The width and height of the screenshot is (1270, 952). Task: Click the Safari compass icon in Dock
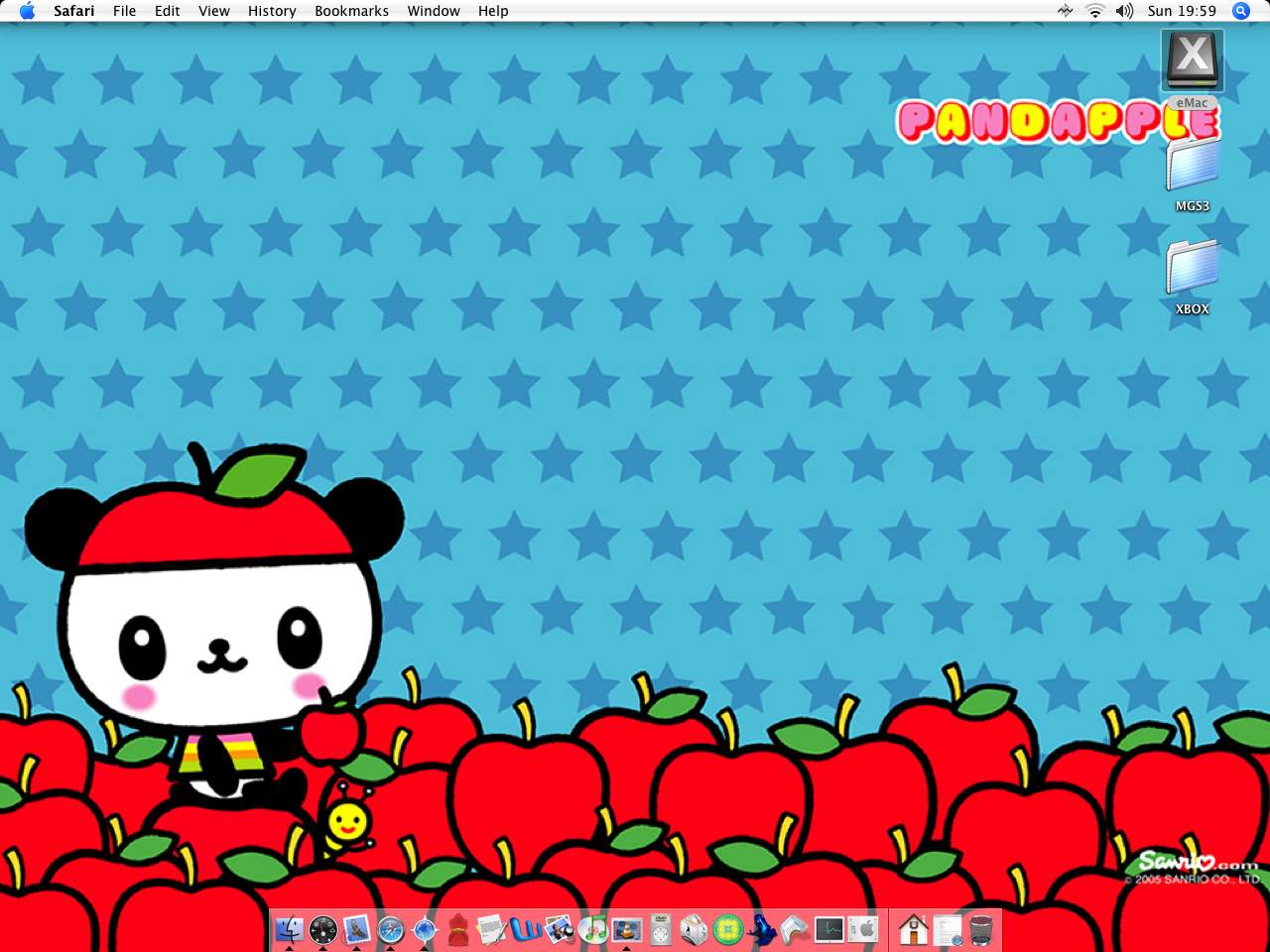pyautogui.click(x=391, y=929)
